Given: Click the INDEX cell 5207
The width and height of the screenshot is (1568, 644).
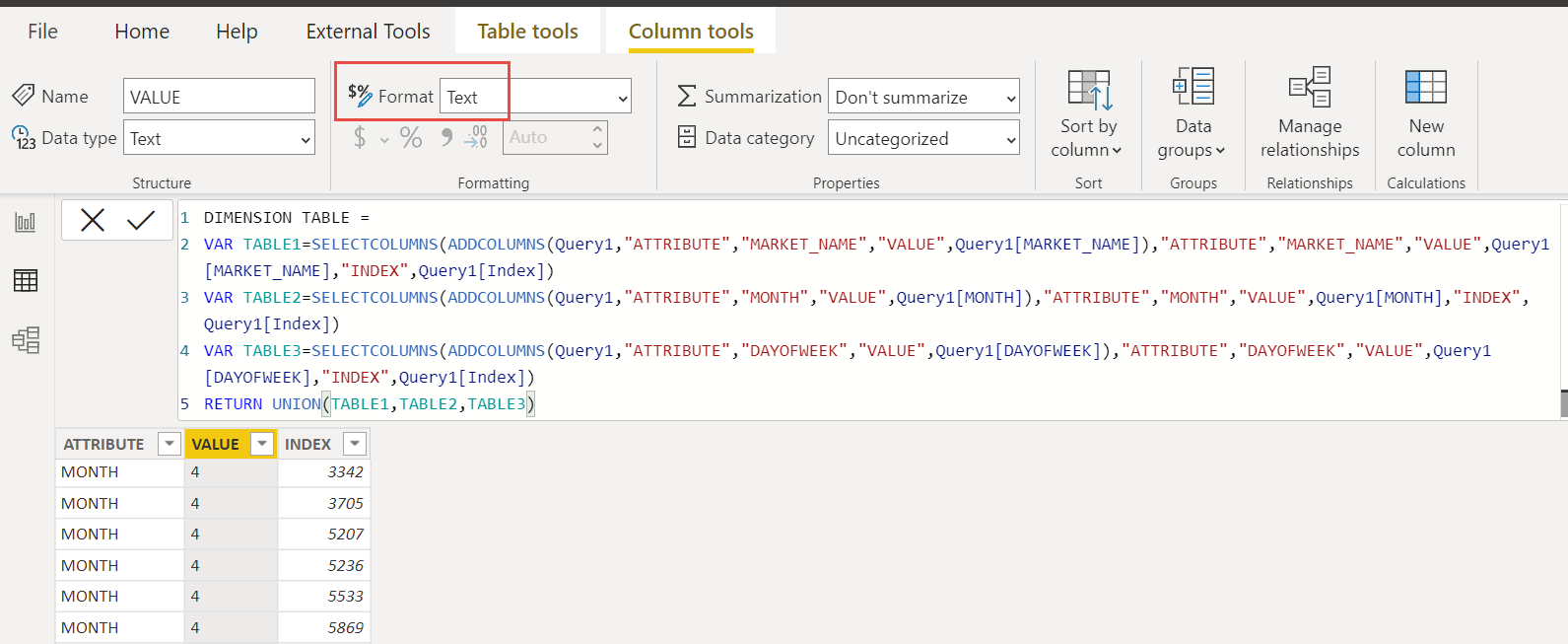Looking at the screenshot, I should point(324,534).
